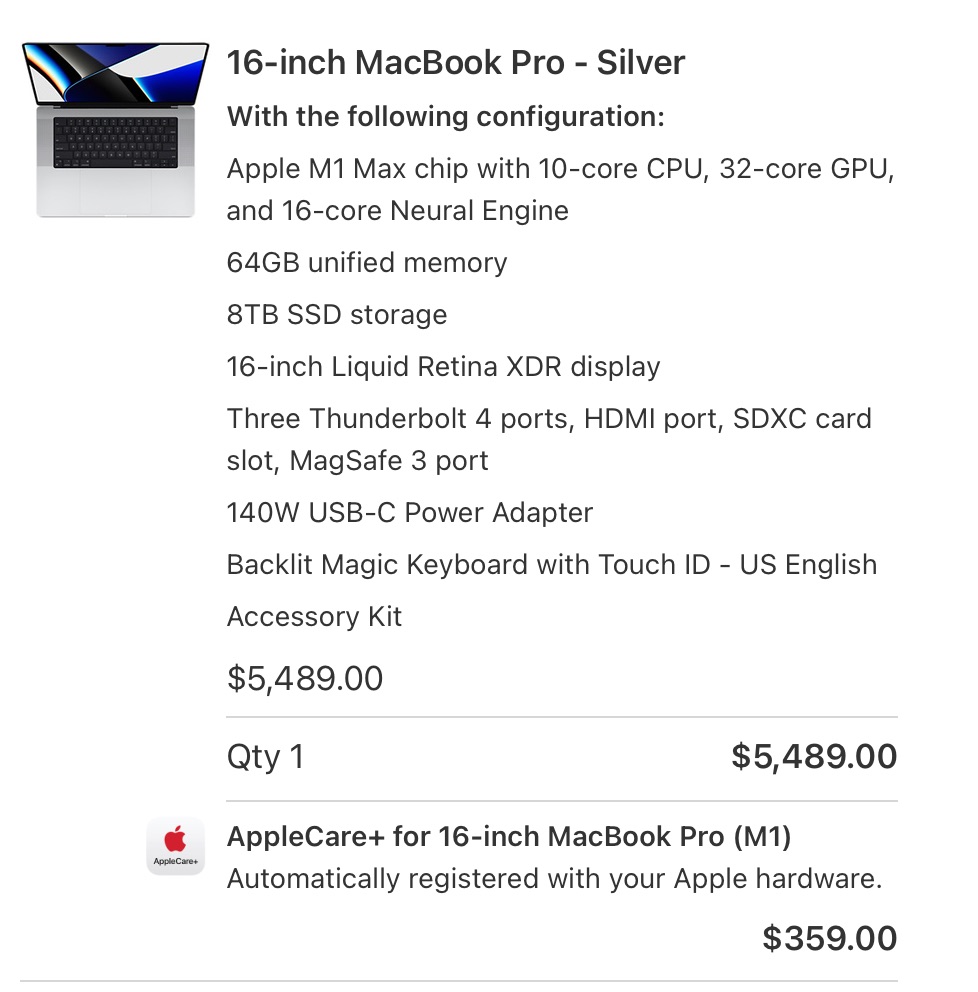Click the "With the following configuration" subheading
This screenshot has width=978, height=992.
[x=445, y=117]
